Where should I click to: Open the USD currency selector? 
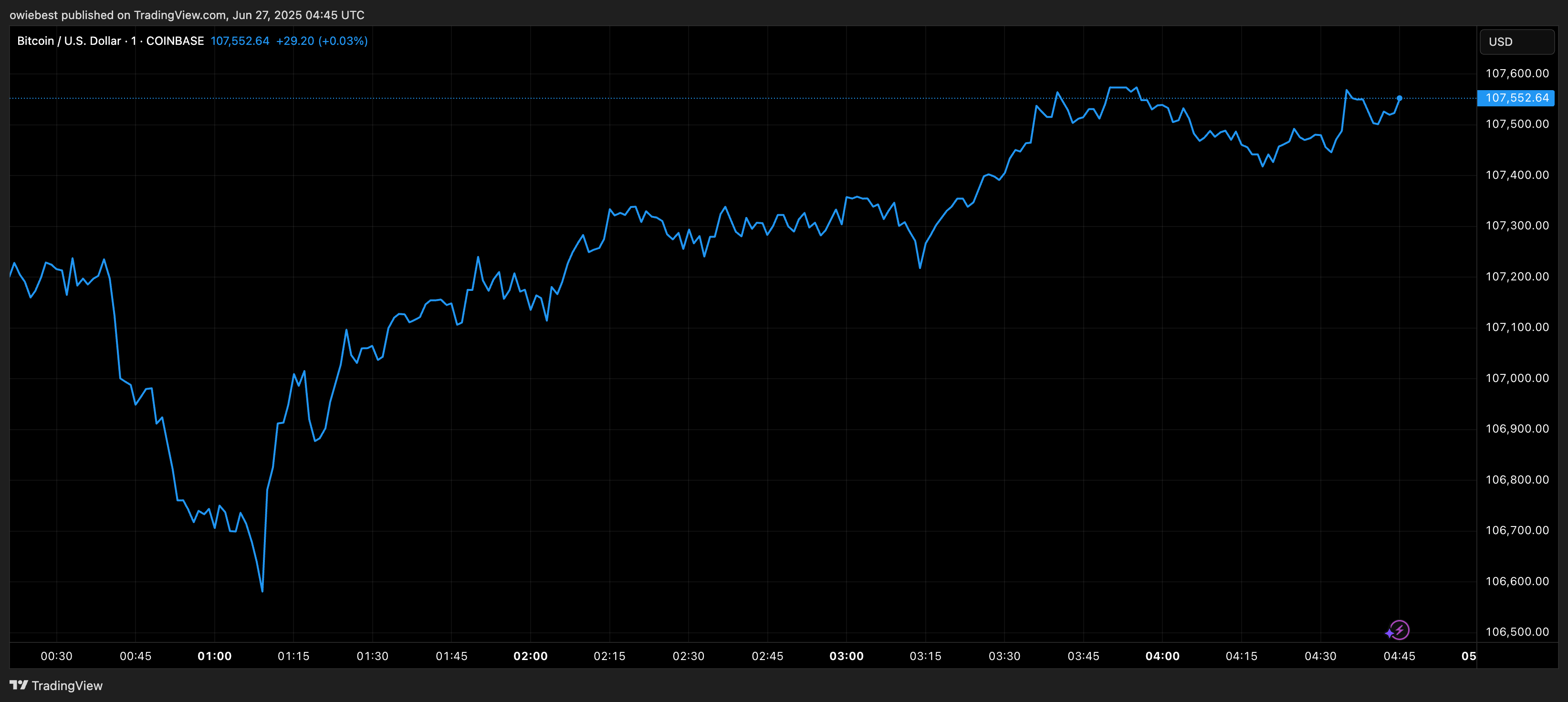coord(1516,42)
